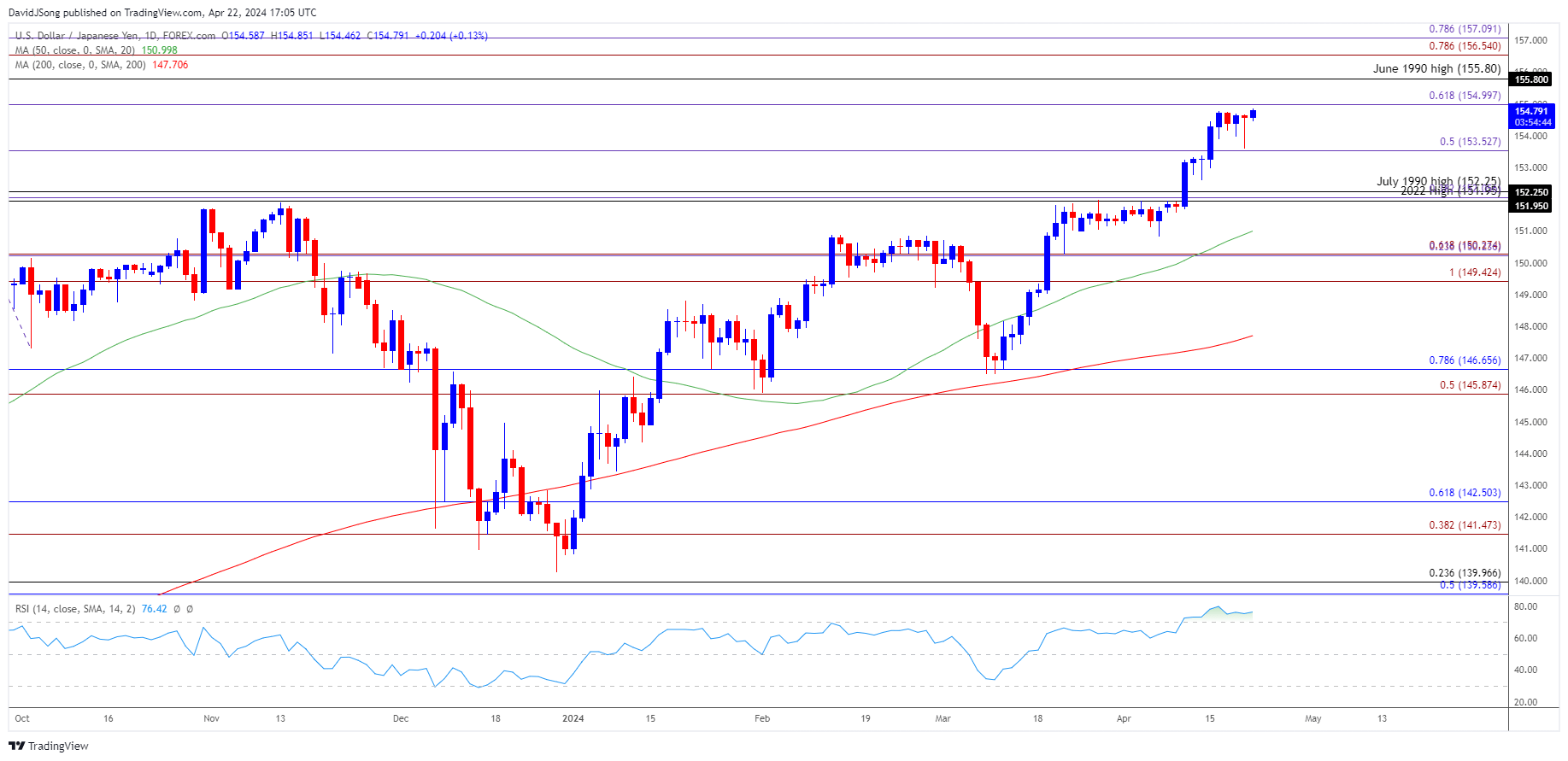Click the 0.618 (142.503) Fibonacci label
Screen dimensions: 1568x761
1465,493
